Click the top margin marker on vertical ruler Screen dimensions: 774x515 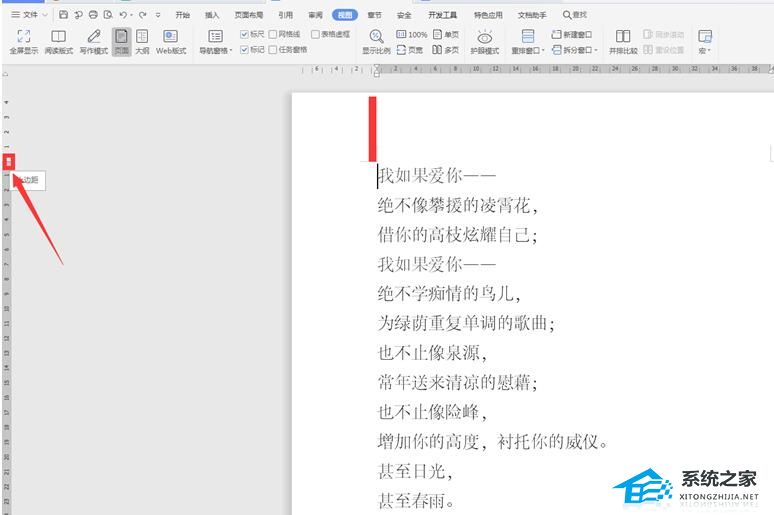pyautogui.click(x=9, y=161)
